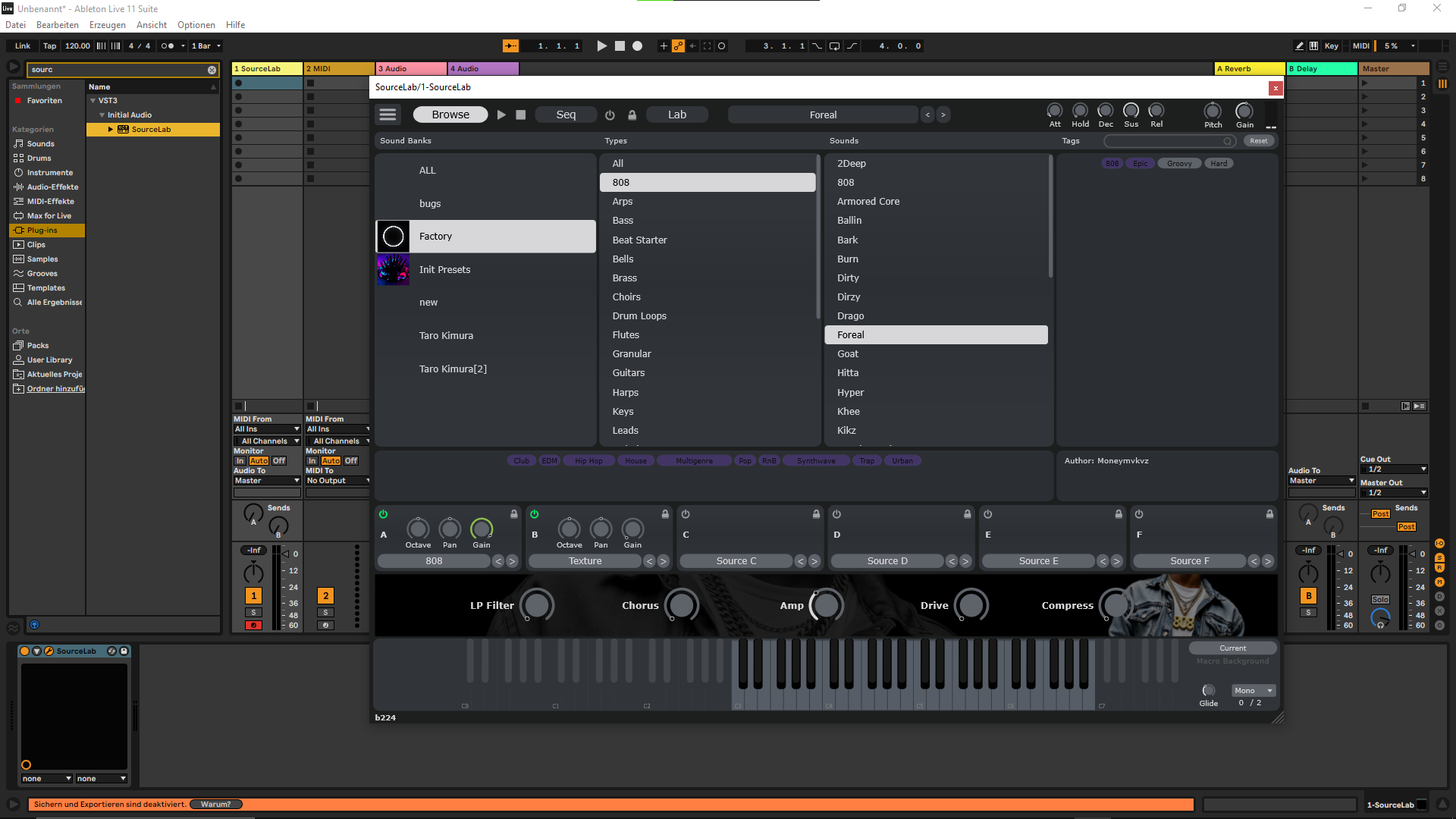
Task: Enable Source F power button
Action: click(1139, 514)
